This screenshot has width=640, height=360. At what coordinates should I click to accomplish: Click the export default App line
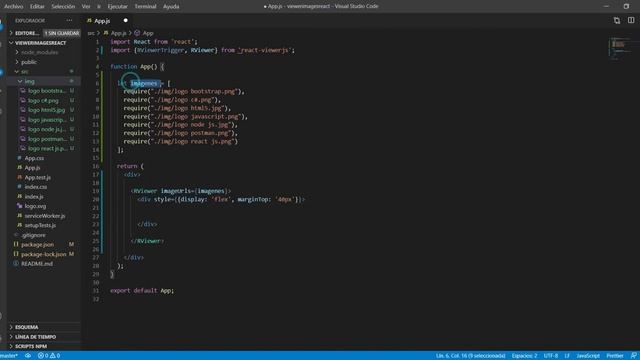[142, 291]
